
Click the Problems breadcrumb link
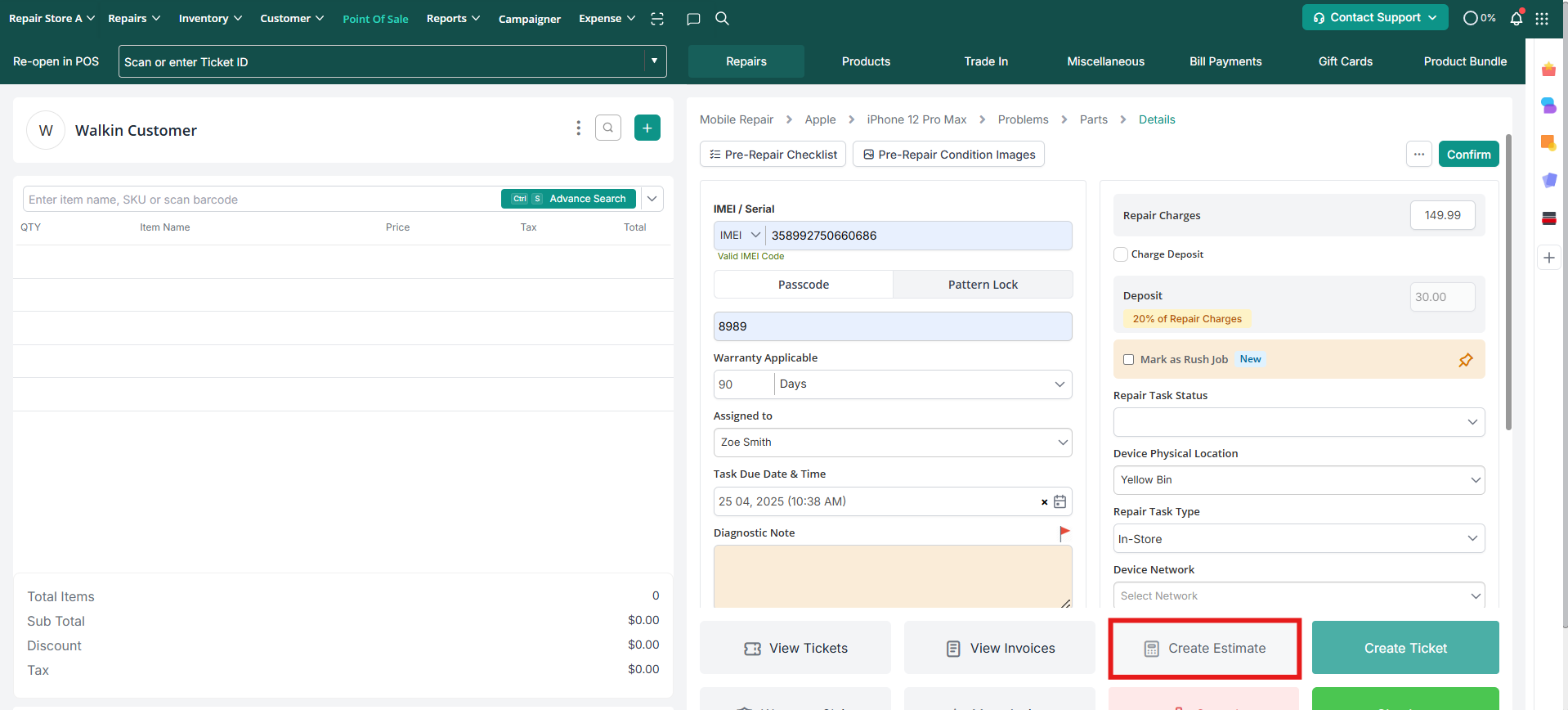(1023, 119)
